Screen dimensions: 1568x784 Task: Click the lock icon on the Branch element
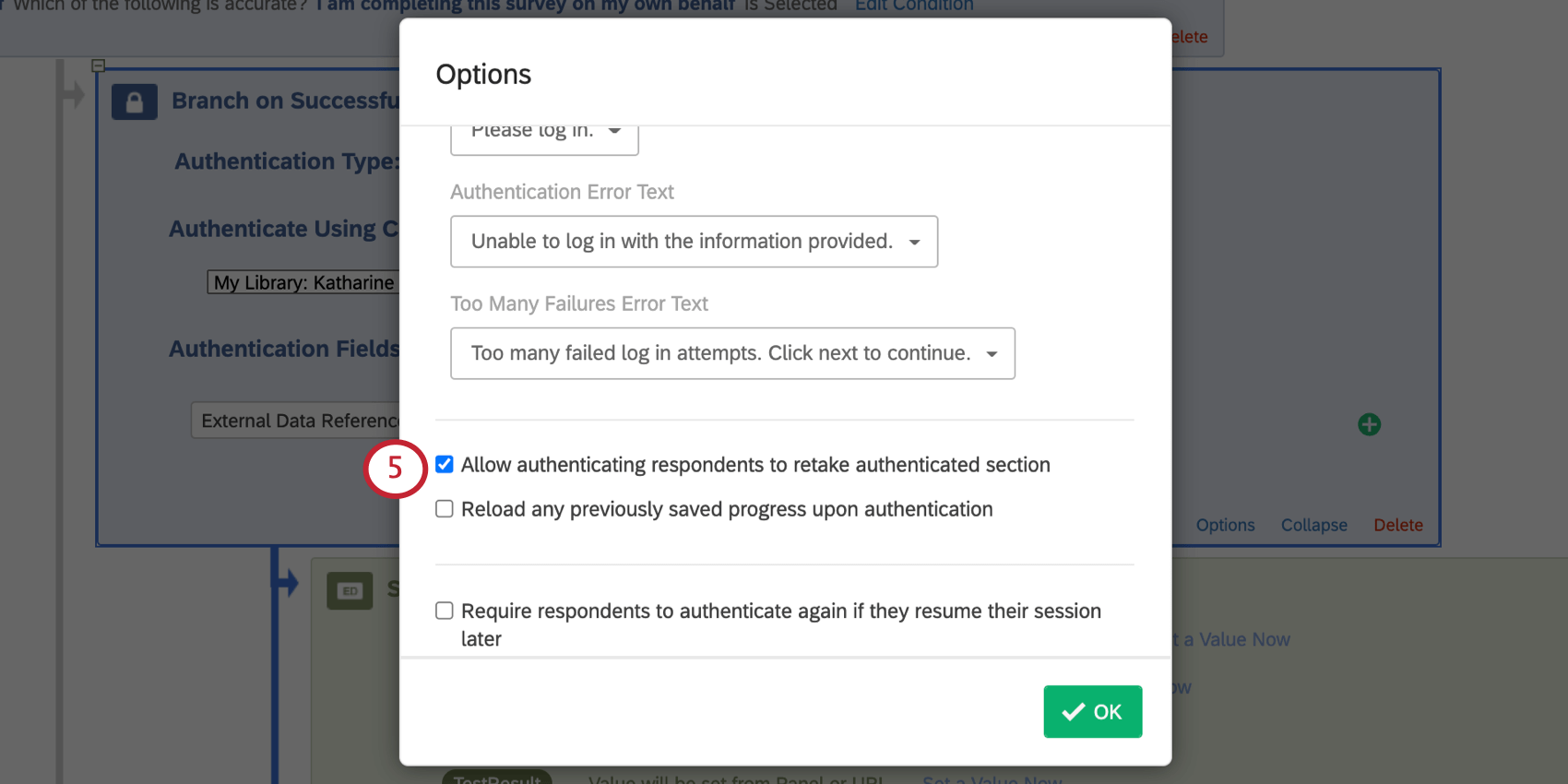tap(135, 101)
